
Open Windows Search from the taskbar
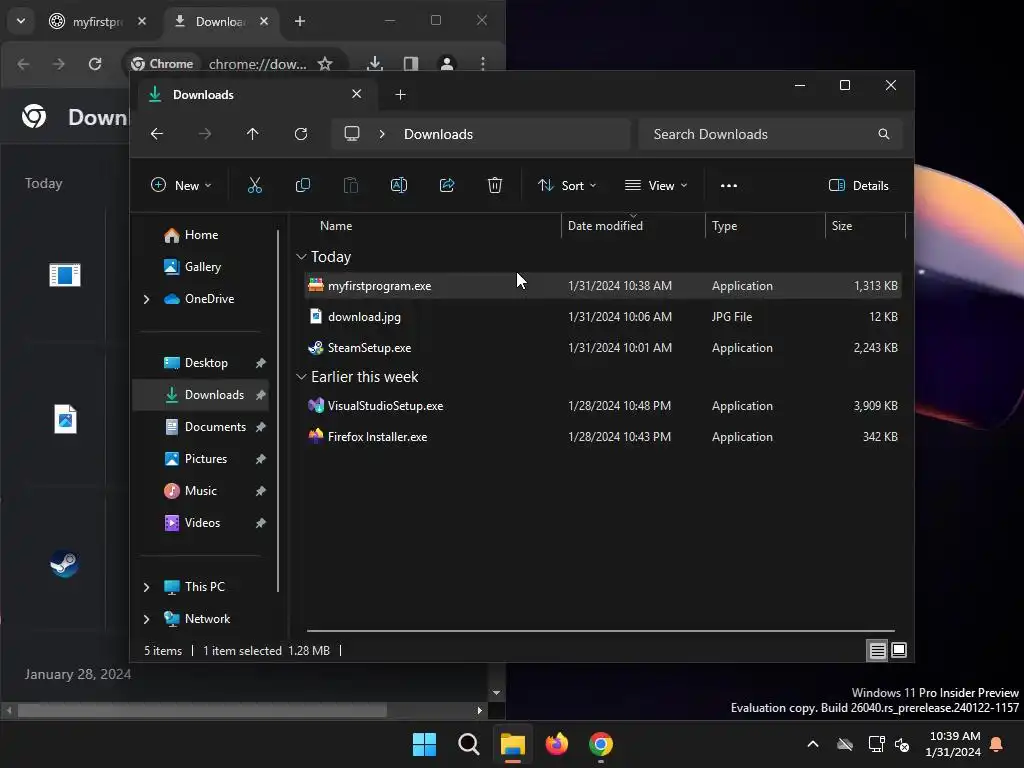pyautogui.click(x=469, y=744)
